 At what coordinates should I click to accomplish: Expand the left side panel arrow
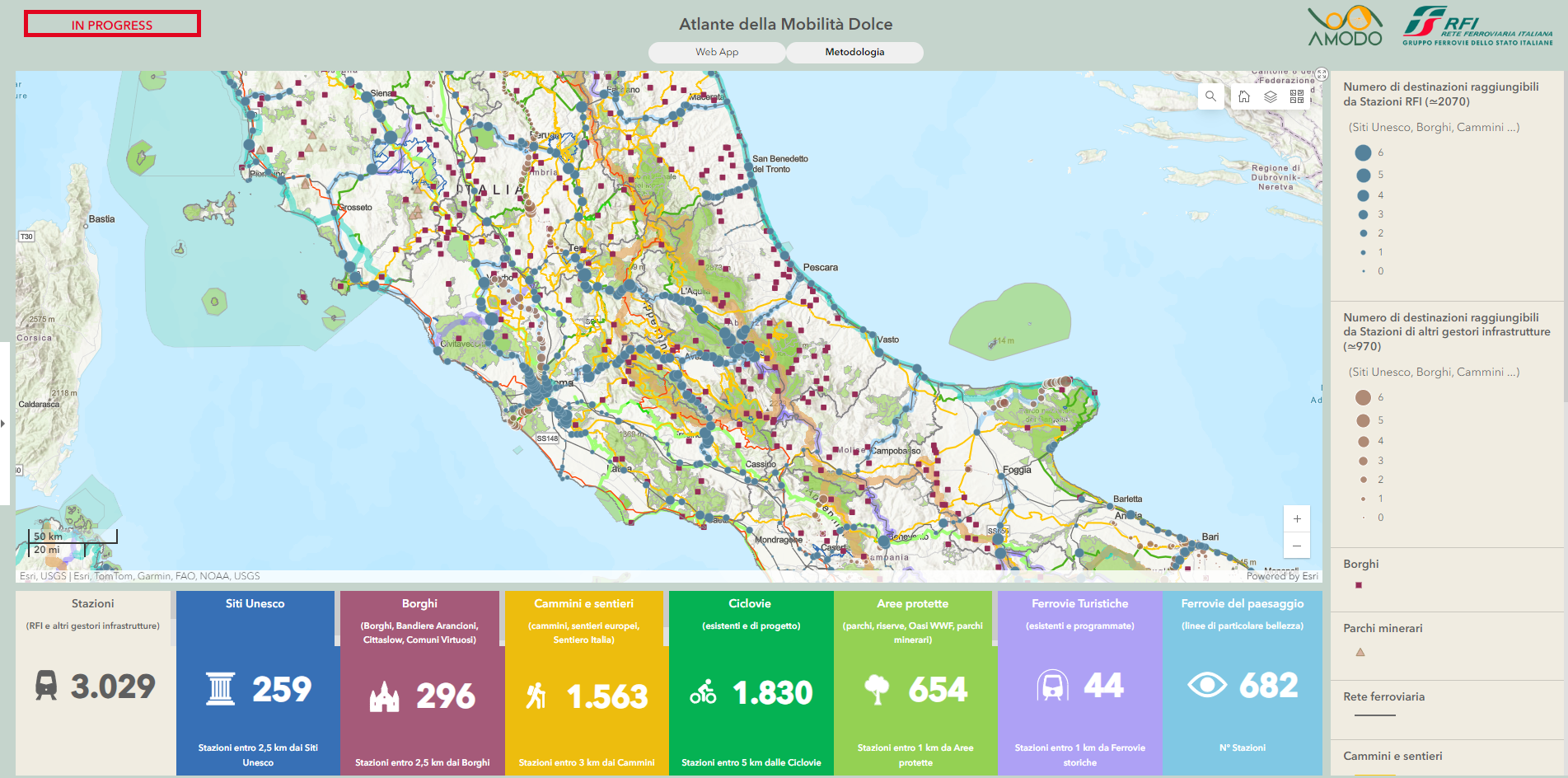pyautogui.click(x=3, y=424)
